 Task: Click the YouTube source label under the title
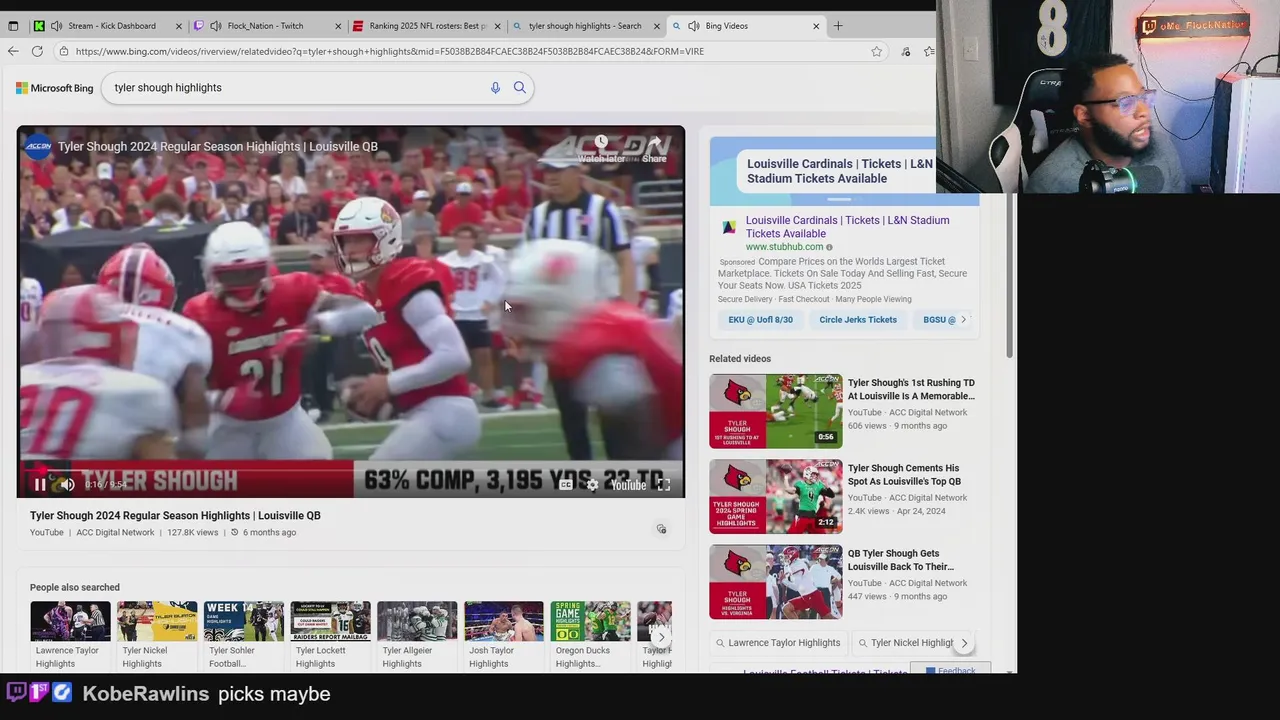[x=46, y=533]
